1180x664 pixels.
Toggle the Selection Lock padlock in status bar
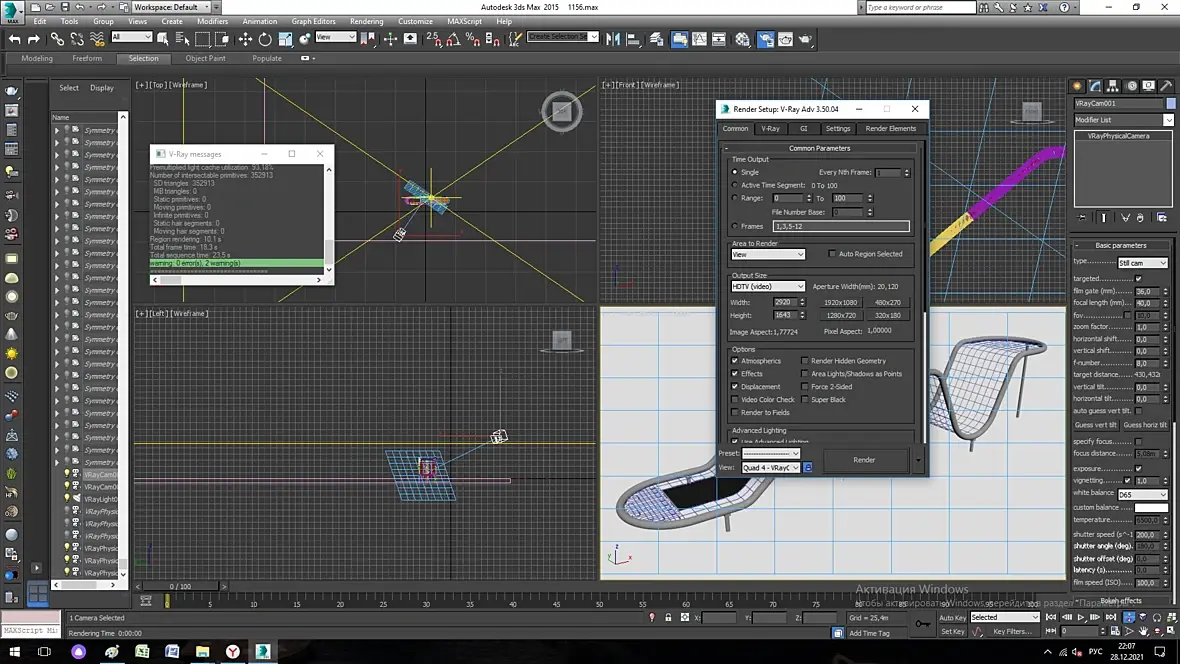[x=668, y=618]
